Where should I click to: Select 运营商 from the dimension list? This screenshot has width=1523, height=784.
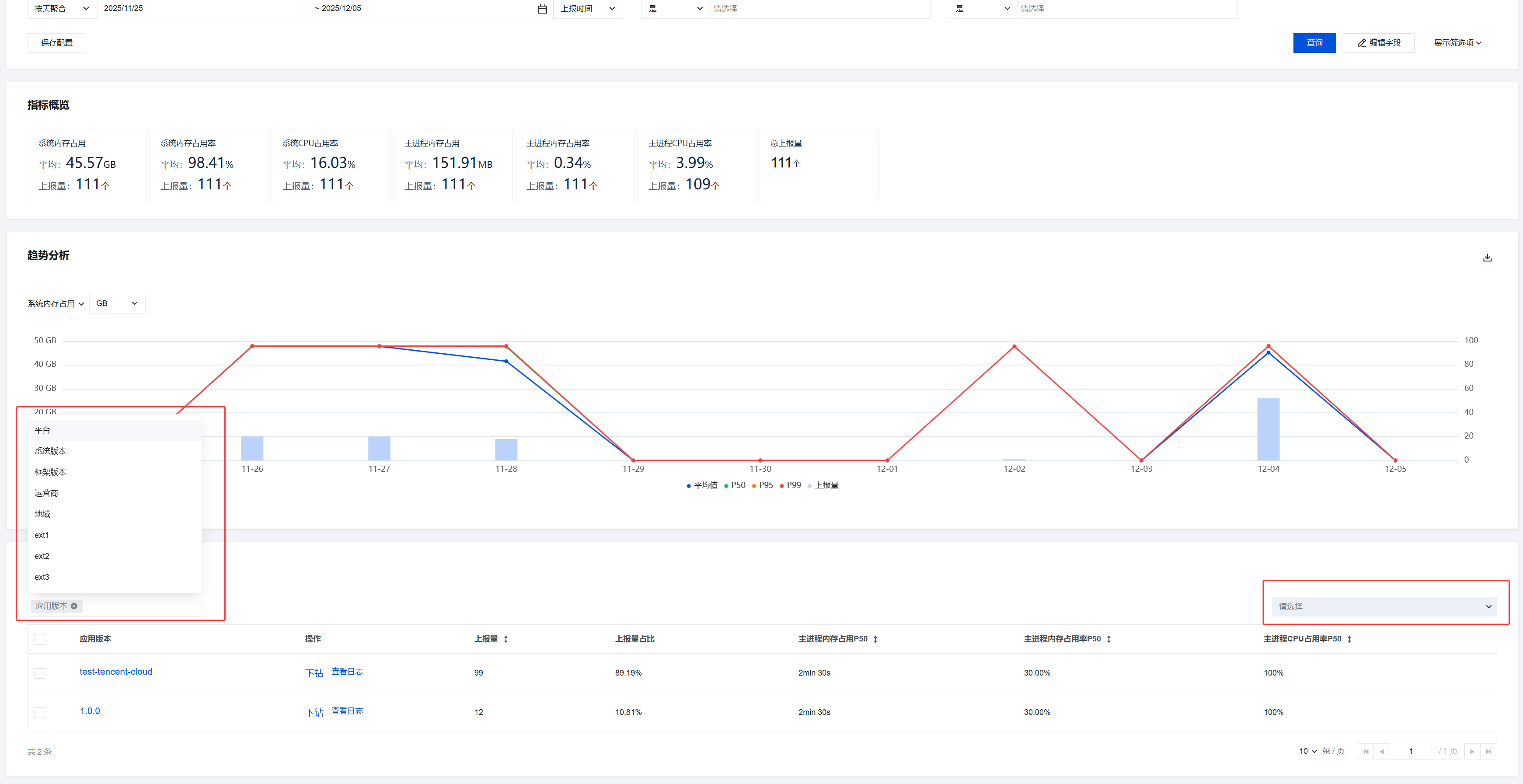click(x=46, y=493)
